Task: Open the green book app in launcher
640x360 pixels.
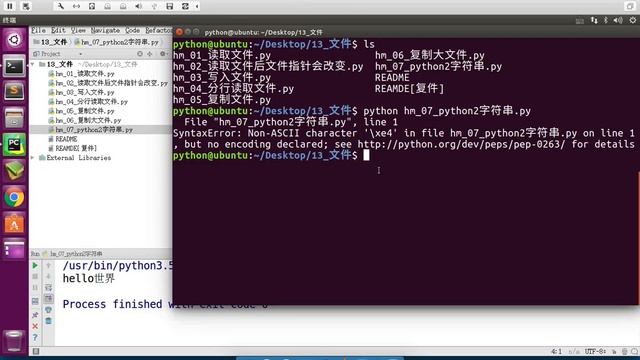Action: [14, 171]
